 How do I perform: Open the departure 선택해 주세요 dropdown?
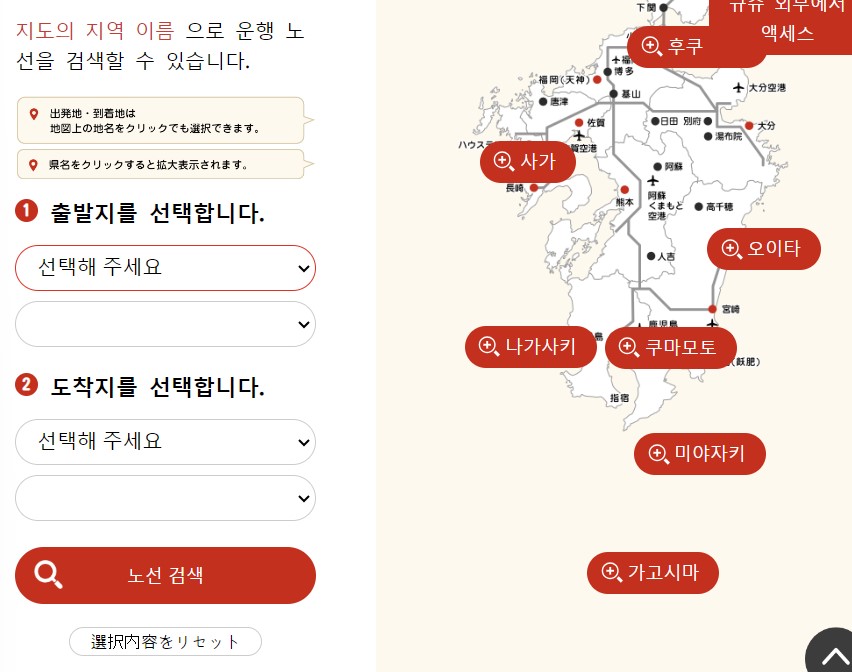165,268
